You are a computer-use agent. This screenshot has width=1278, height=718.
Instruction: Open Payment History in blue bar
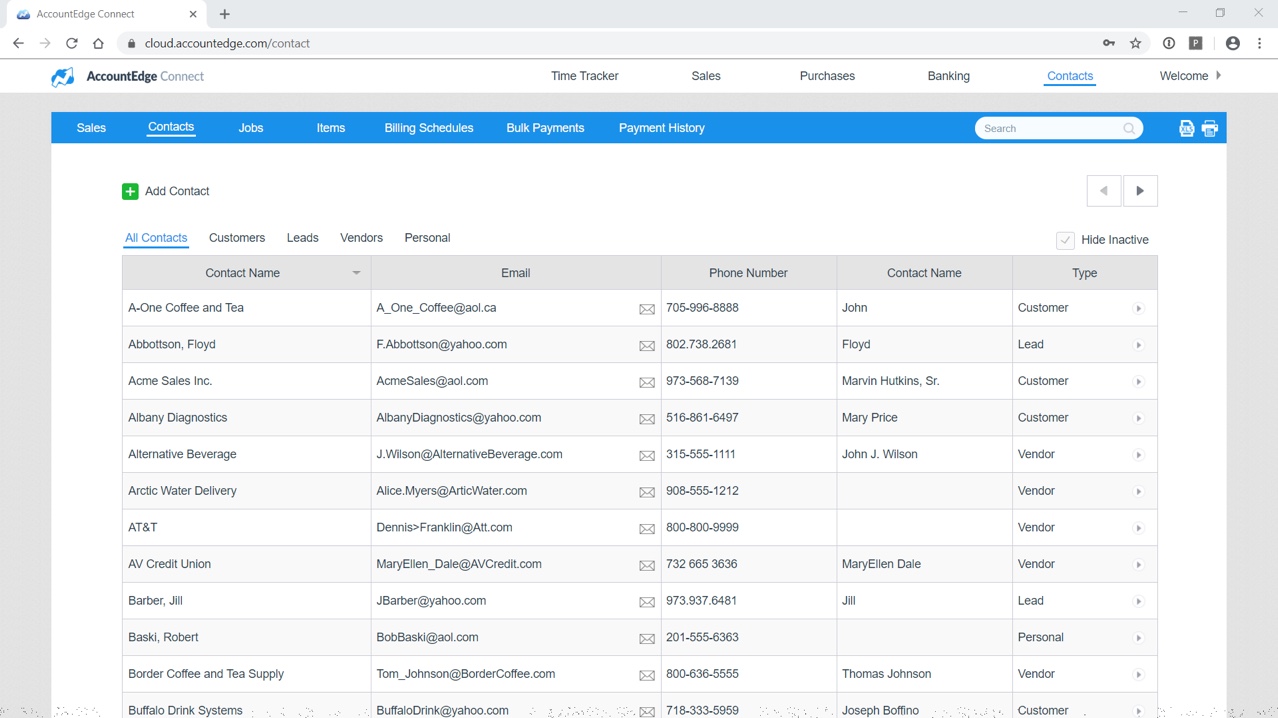click(x=662, y=128)
